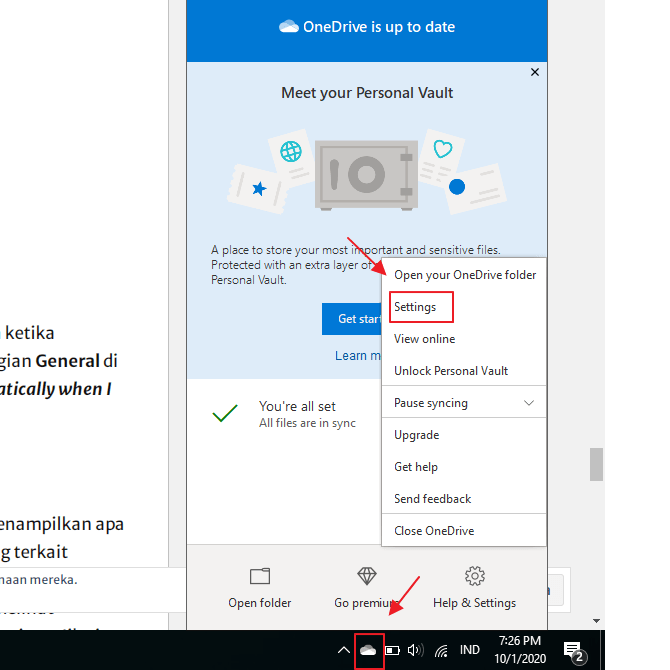Open the volume speaker icon
Viewport: 670px width, 670px height.
415,650
